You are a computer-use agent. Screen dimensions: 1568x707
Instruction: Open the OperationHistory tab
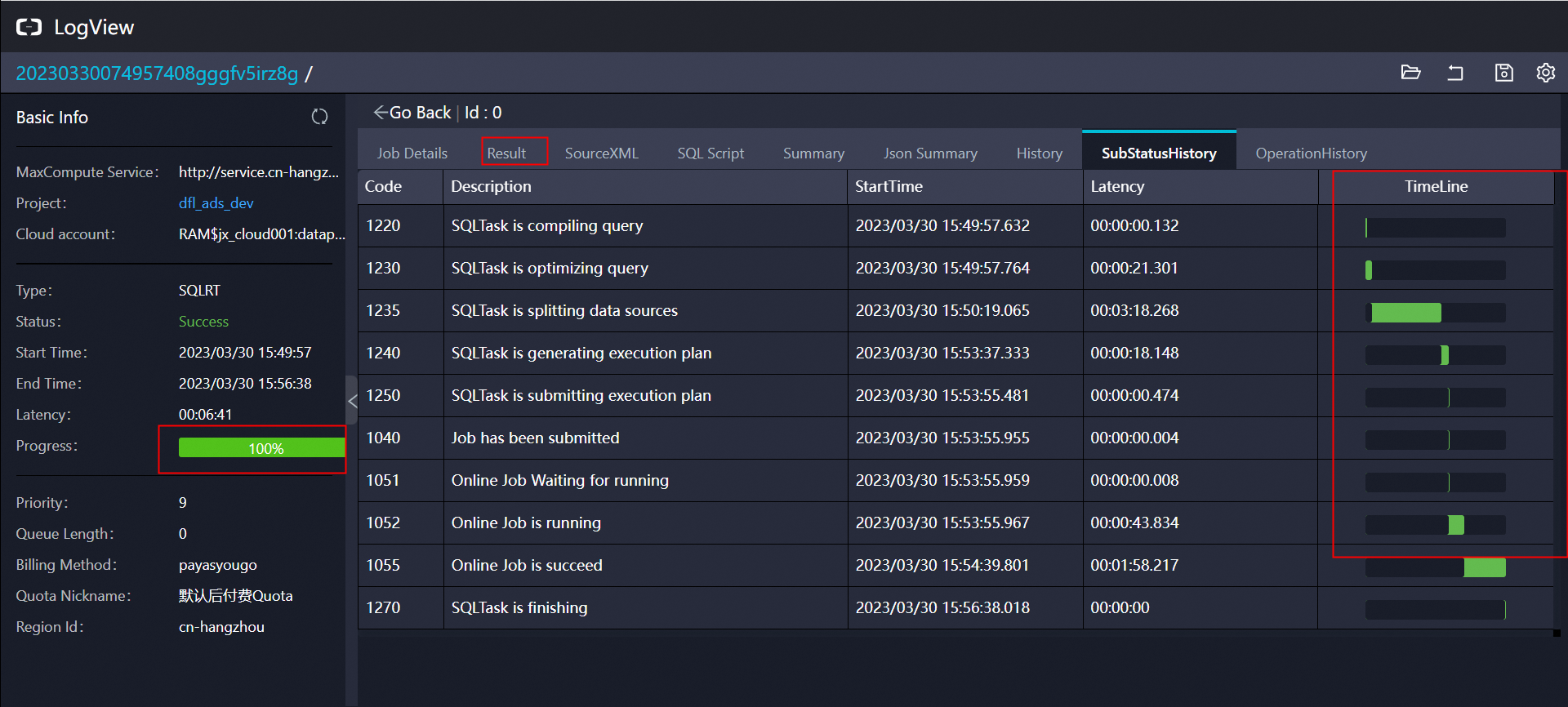click(x=1311, y=153)
